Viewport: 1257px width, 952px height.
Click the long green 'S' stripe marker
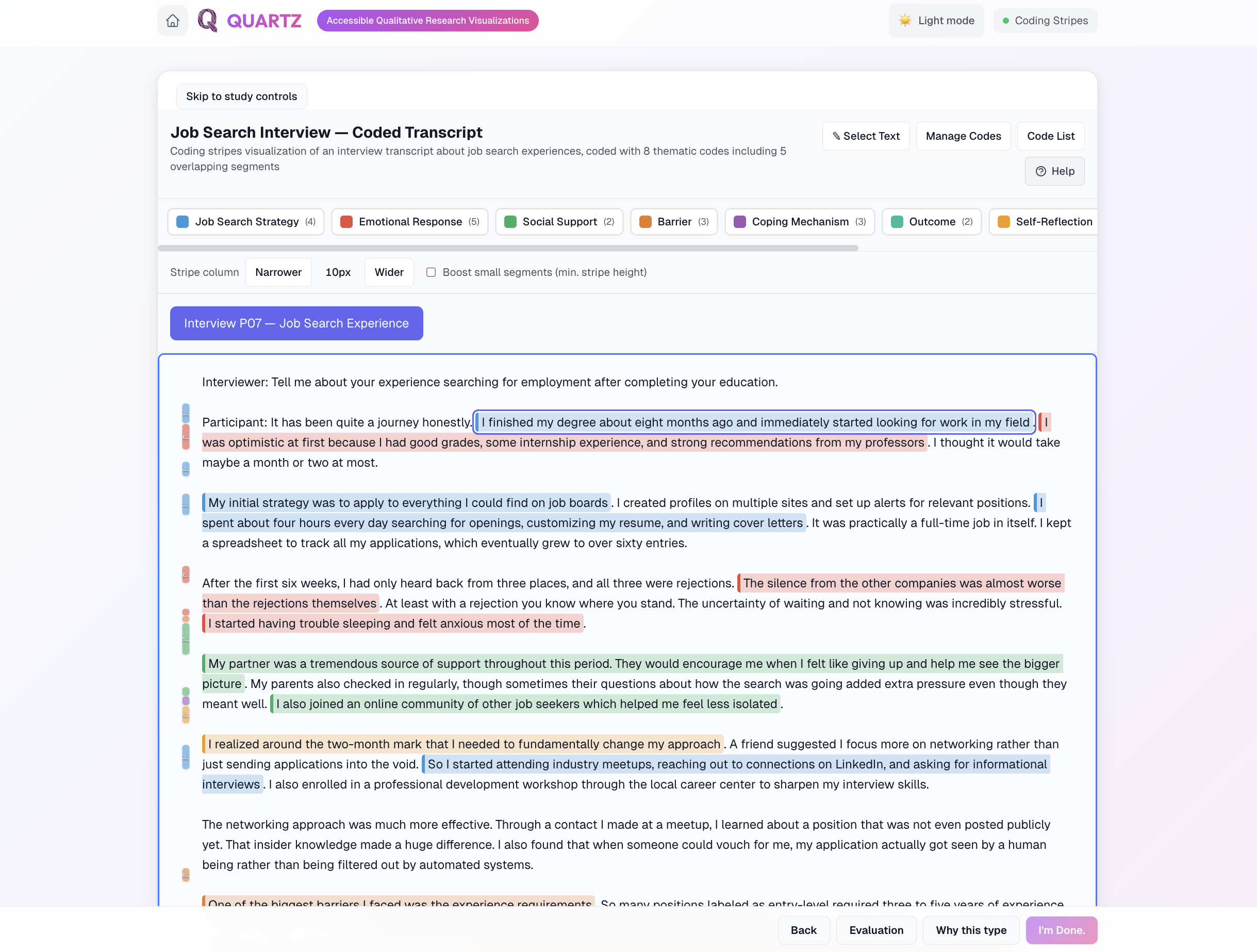(186, 639)
